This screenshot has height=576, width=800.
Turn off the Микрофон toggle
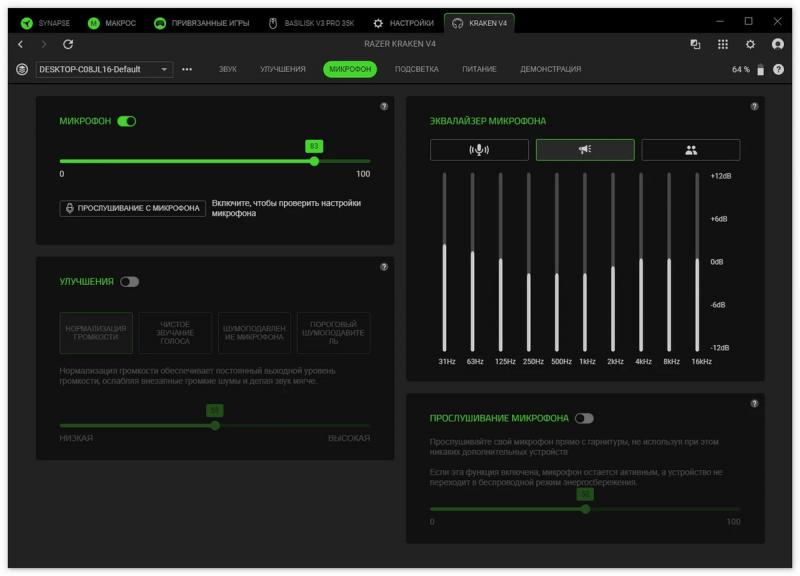(x=127, y=121)
